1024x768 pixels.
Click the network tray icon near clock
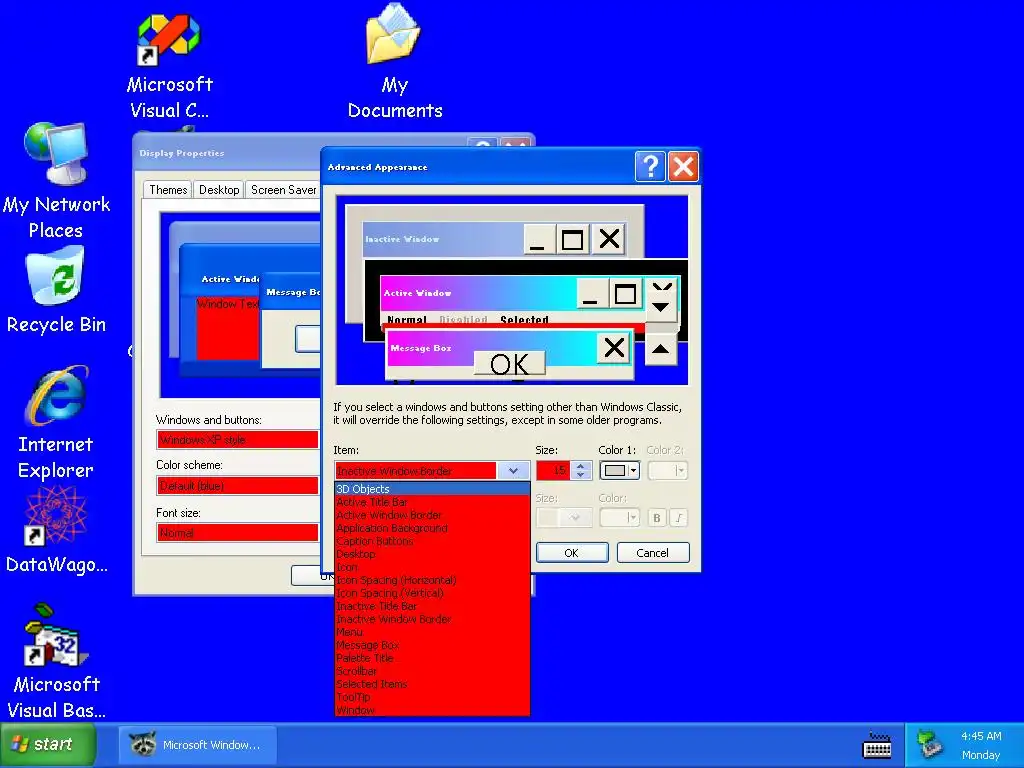click(929, 744)
